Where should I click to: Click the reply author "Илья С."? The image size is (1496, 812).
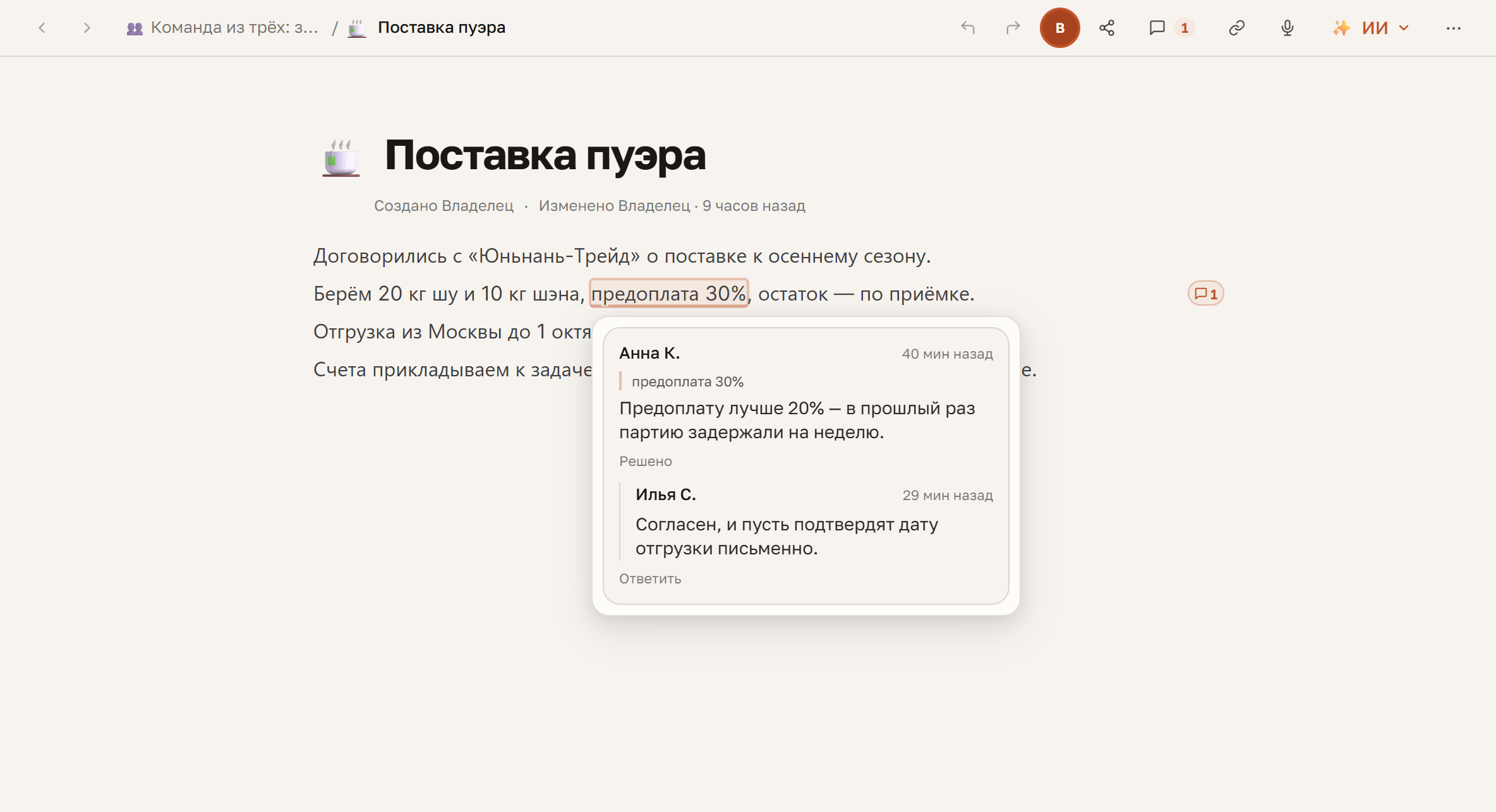click(666, 495)
